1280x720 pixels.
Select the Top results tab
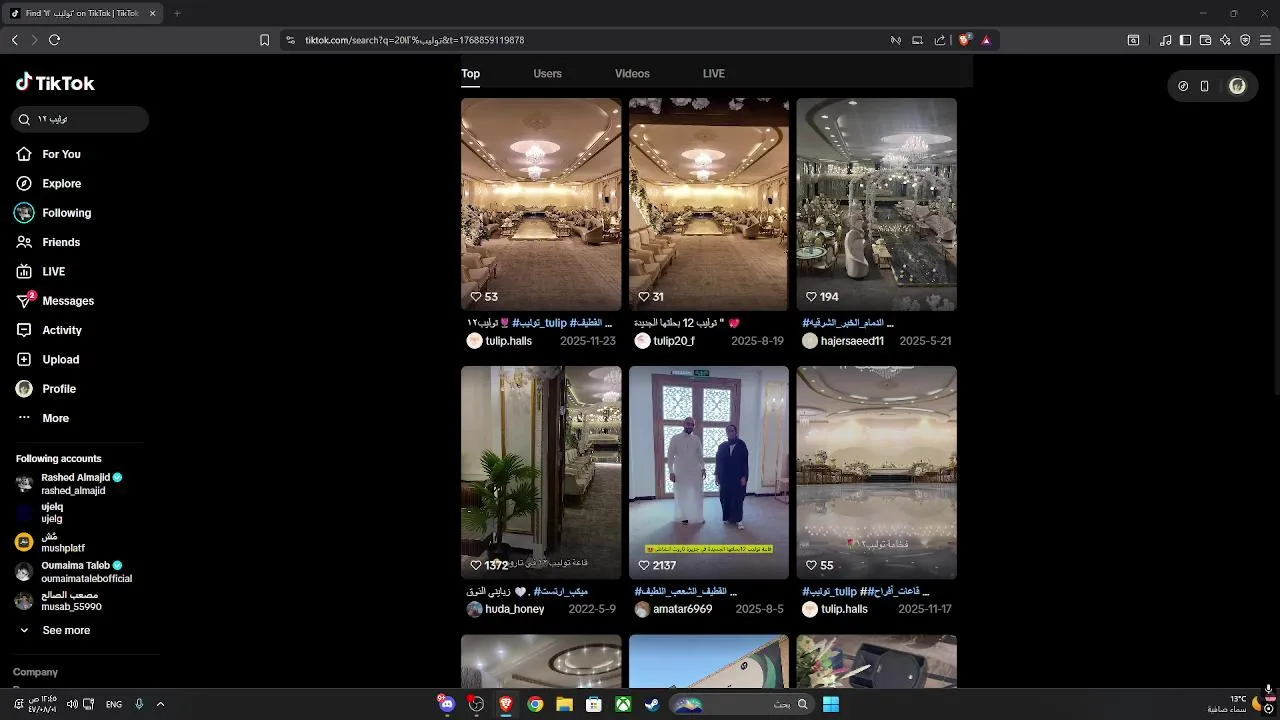470,74
